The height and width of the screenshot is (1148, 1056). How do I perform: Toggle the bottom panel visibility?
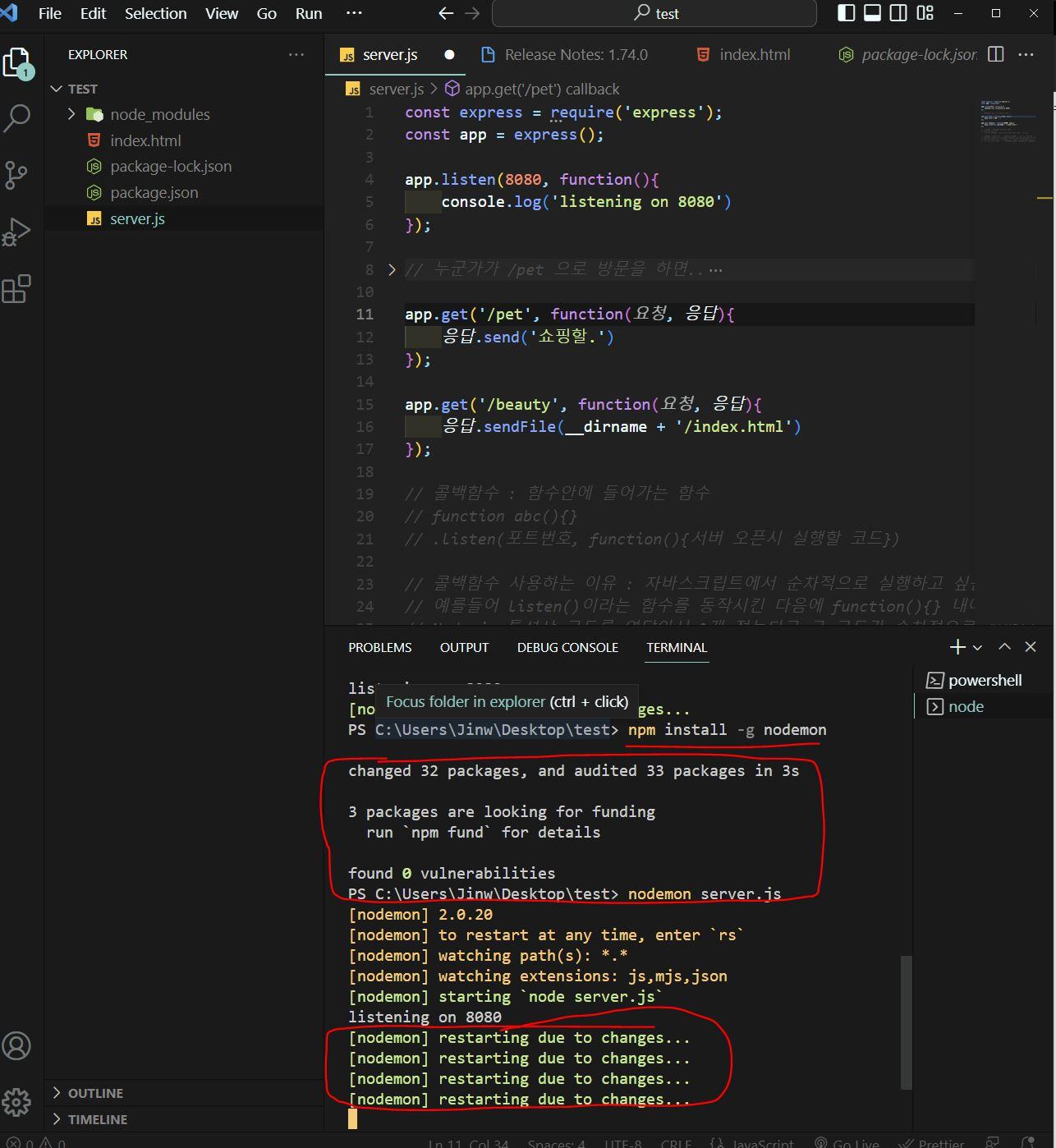872,13
